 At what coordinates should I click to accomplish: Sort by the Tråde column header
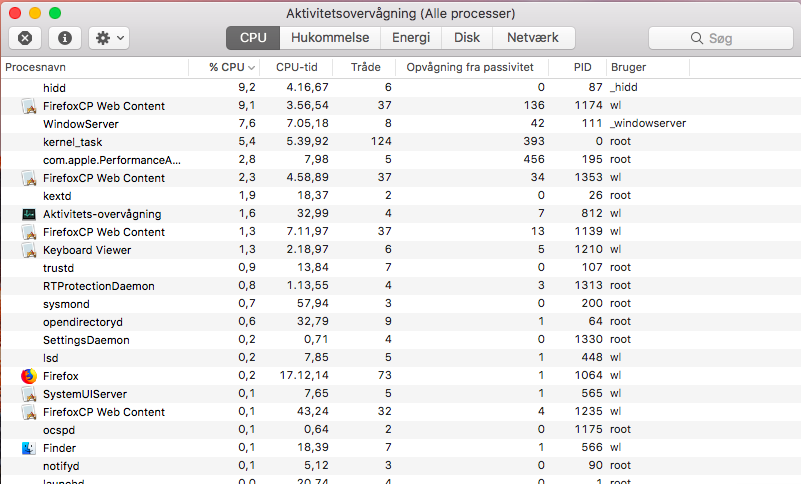364,67
